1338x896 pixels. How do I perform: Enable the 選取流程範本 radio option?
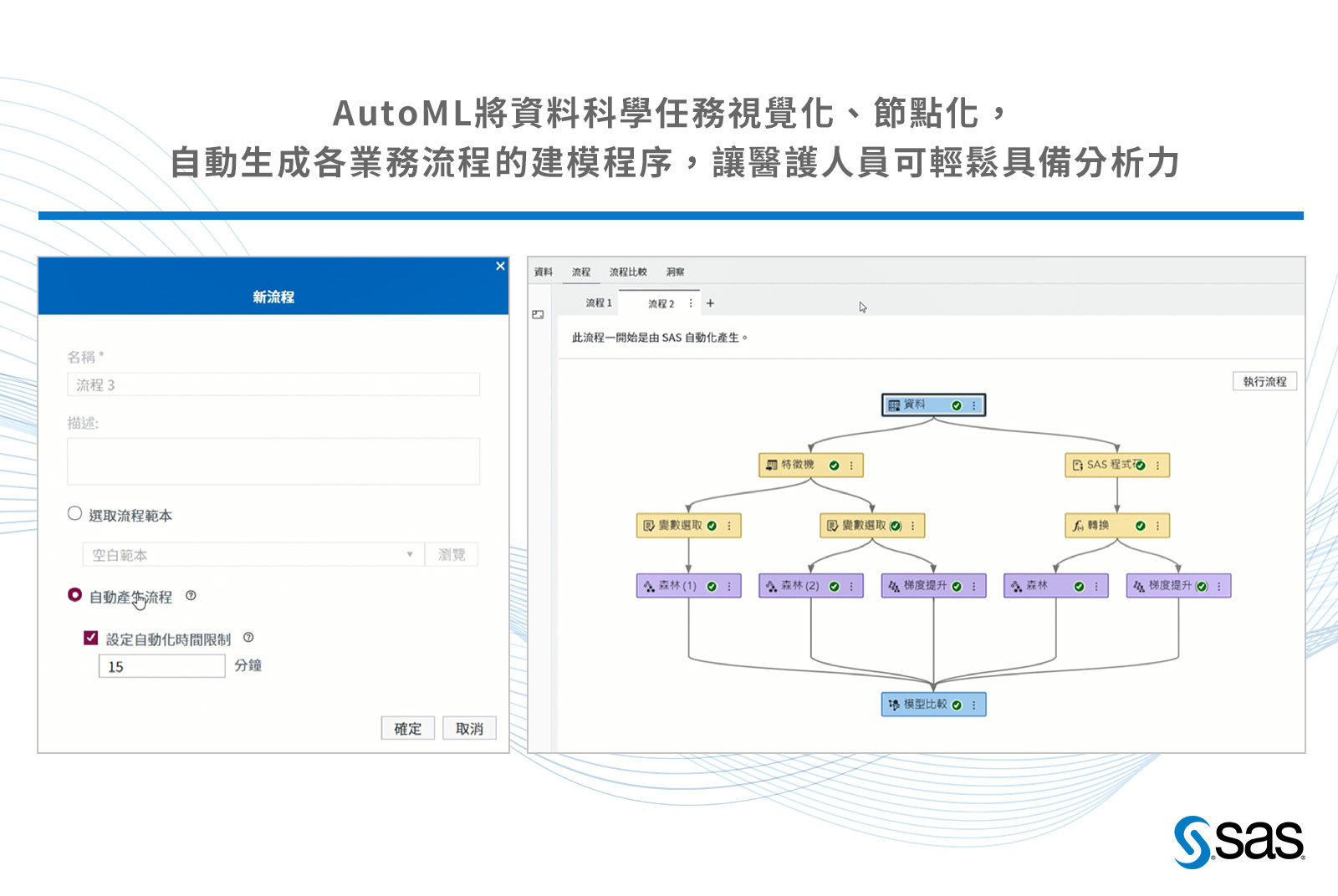tap(74, 515)
